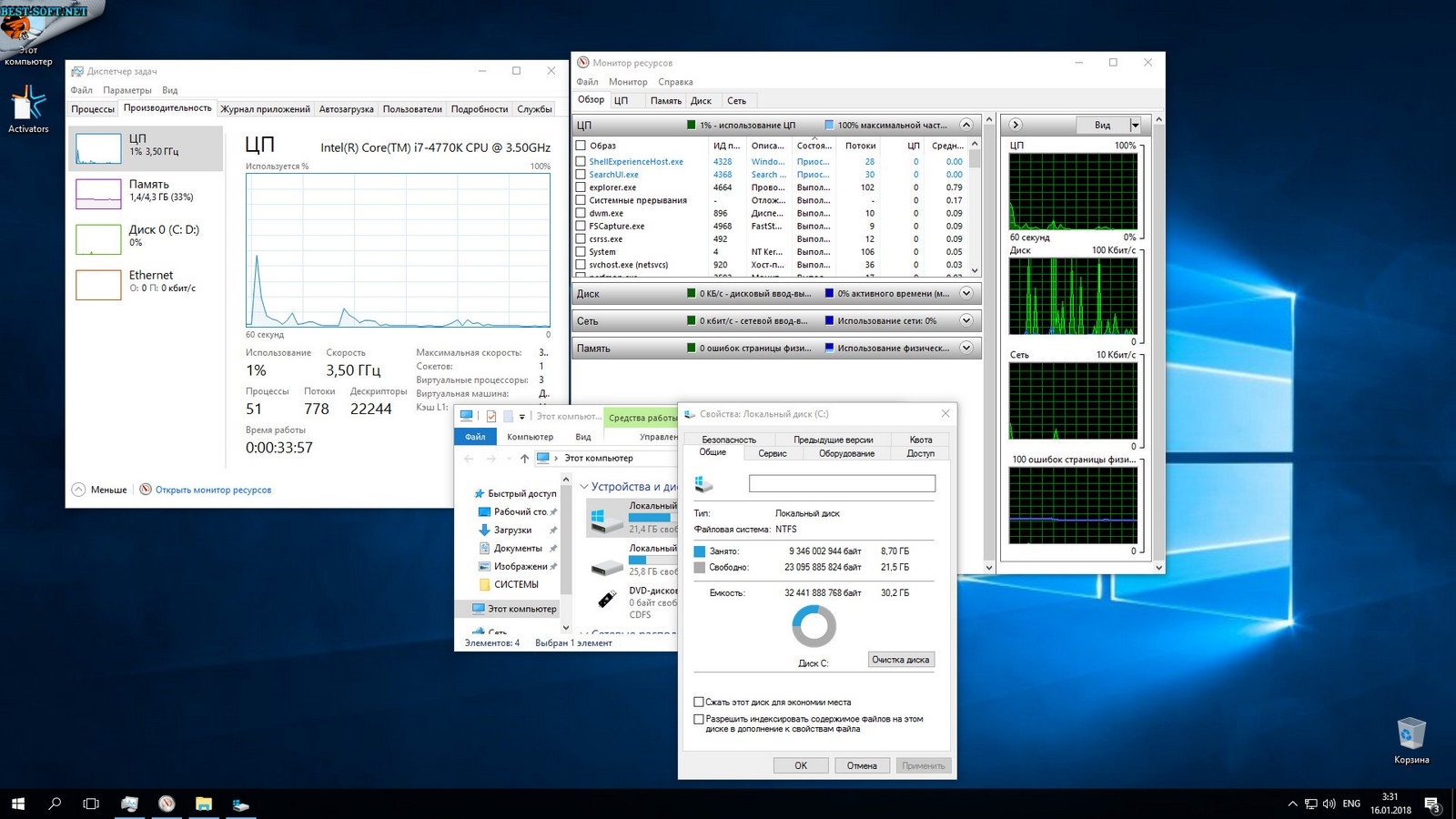Open the Подробности tab in Task Manager
Viewport: 1456px width, 819px height.
pyautogui.click(x=479, y=109)
